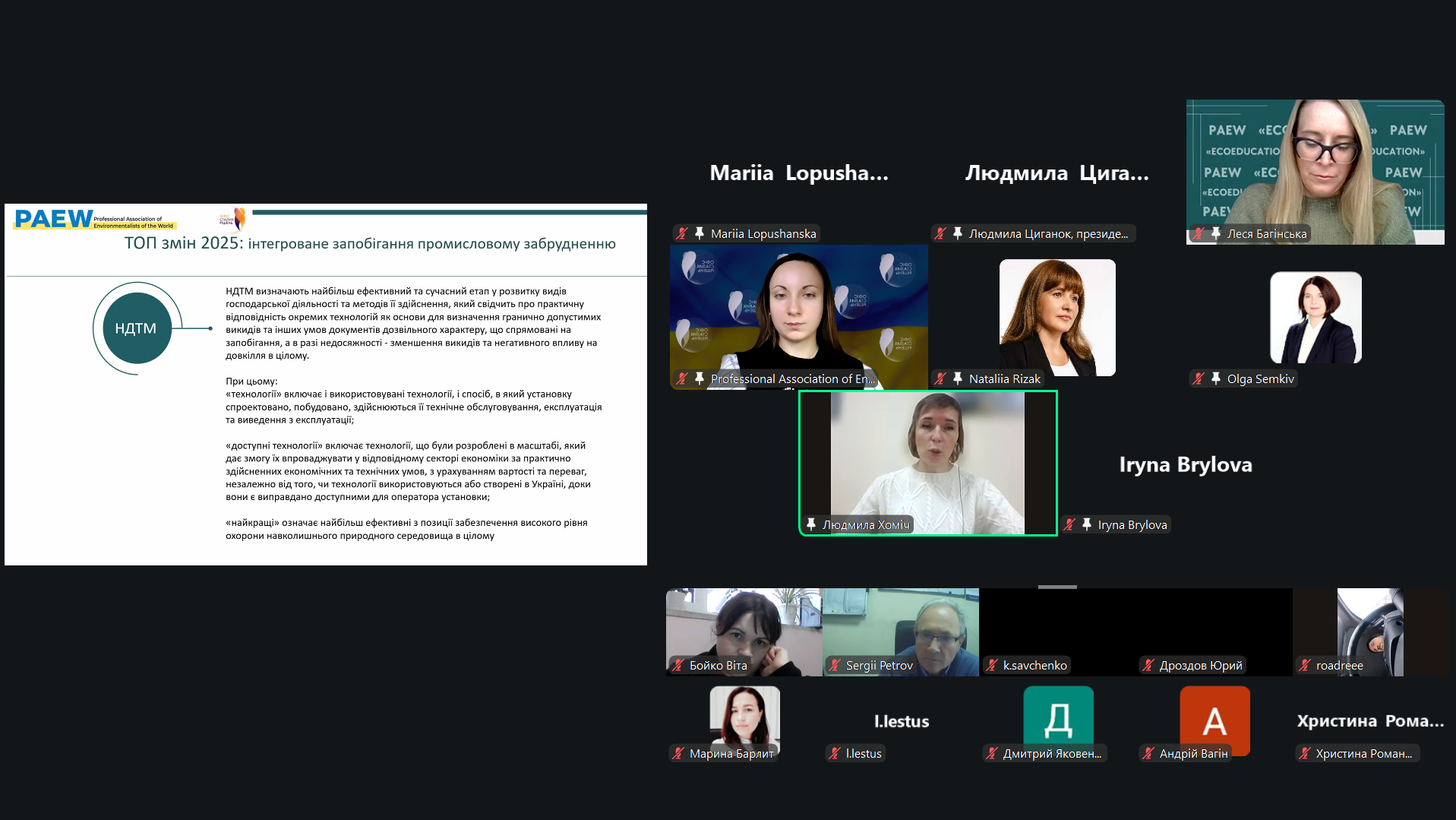Click the Дроздов Юрий name label
This screenshot has width=1456, height=820.
pyautogui.click(x=1200, y=665)
